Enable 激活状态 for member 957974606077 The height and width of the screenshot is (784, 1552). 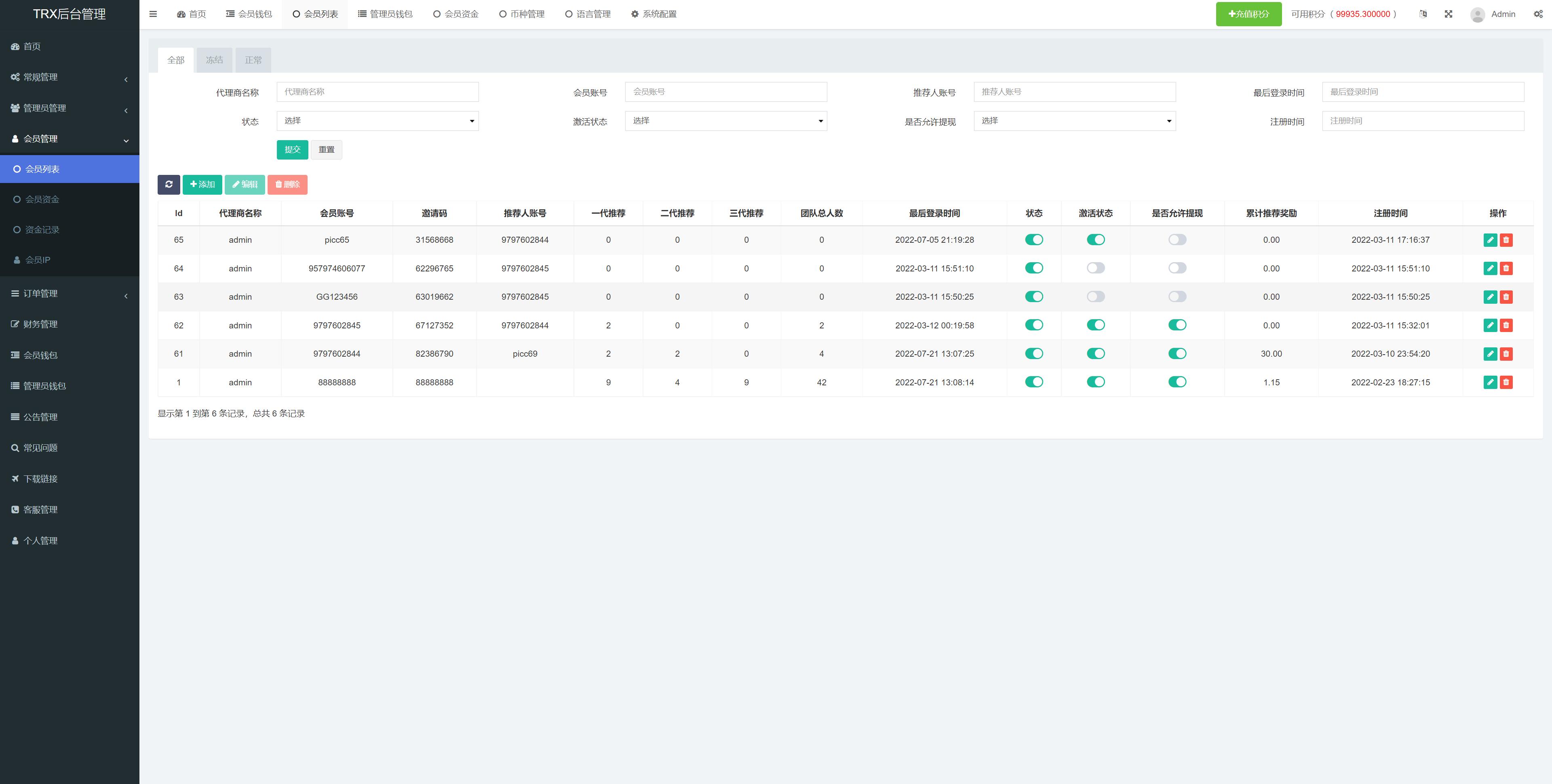pos(1095,268)
